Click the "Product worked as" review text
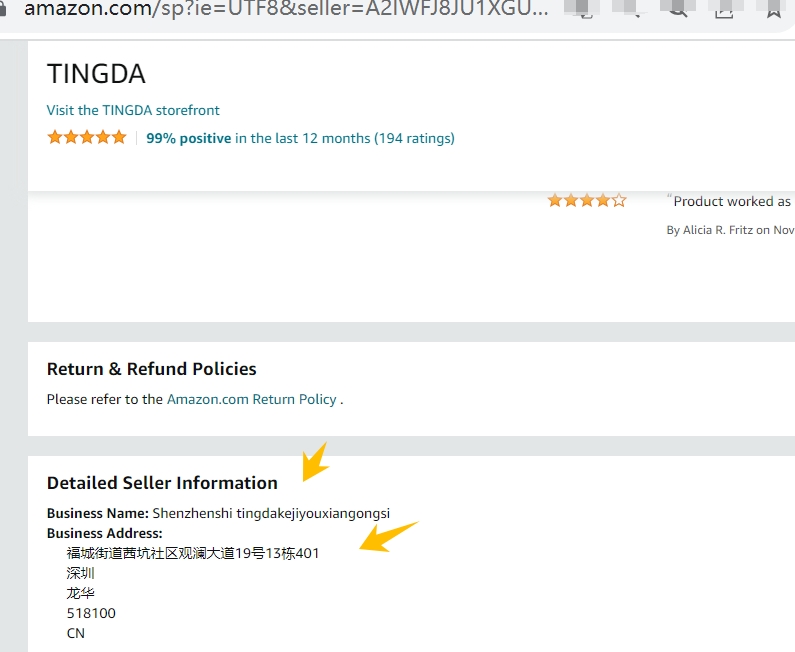 coord(732,201)
